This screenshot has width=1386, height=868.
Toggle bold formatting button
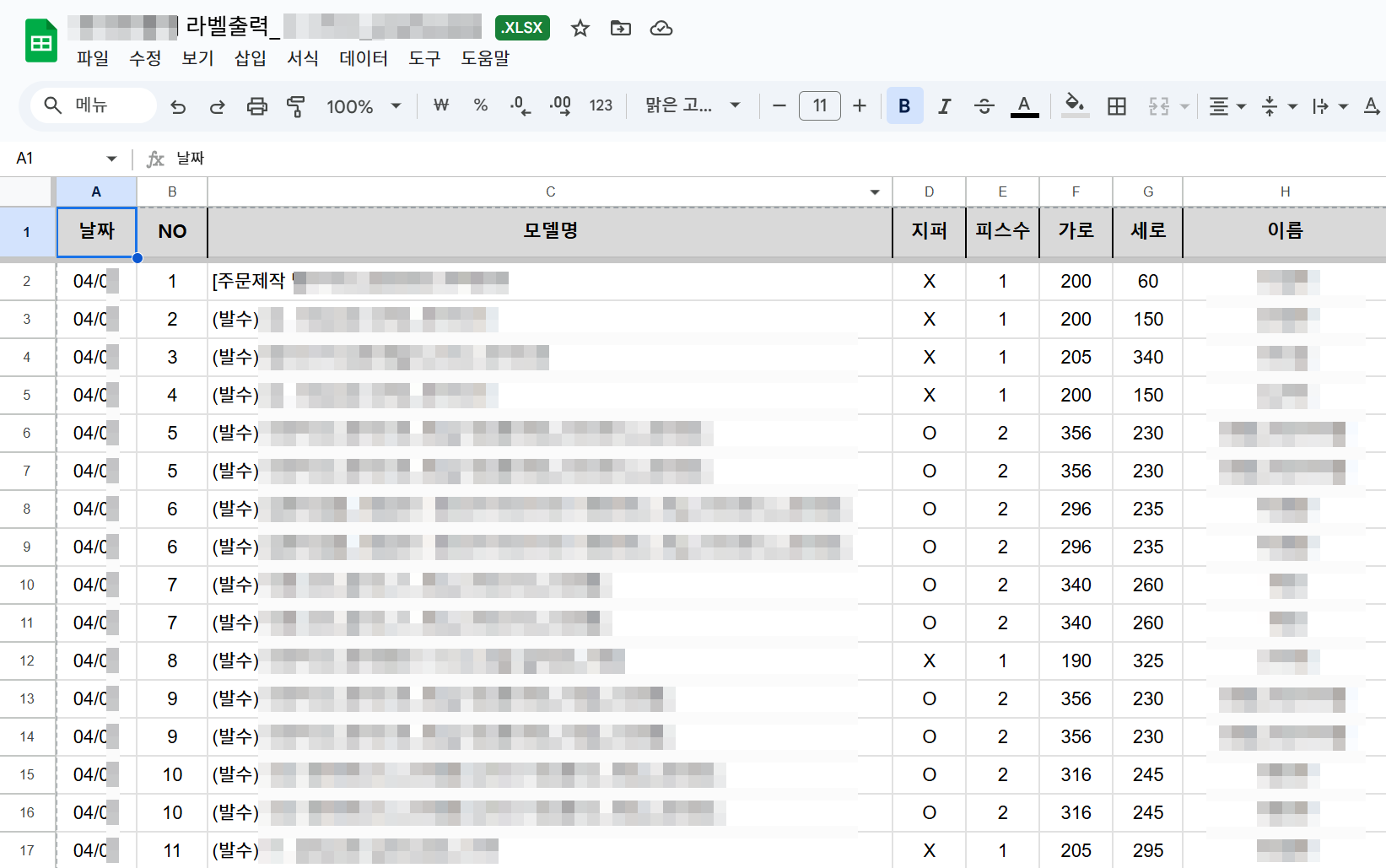904,106
